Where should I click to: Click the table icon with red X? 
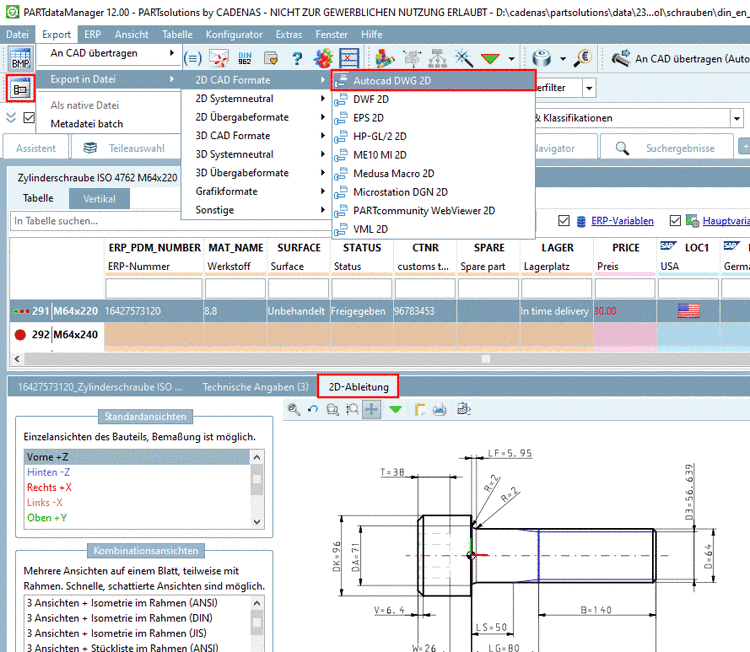click(349, 58)
